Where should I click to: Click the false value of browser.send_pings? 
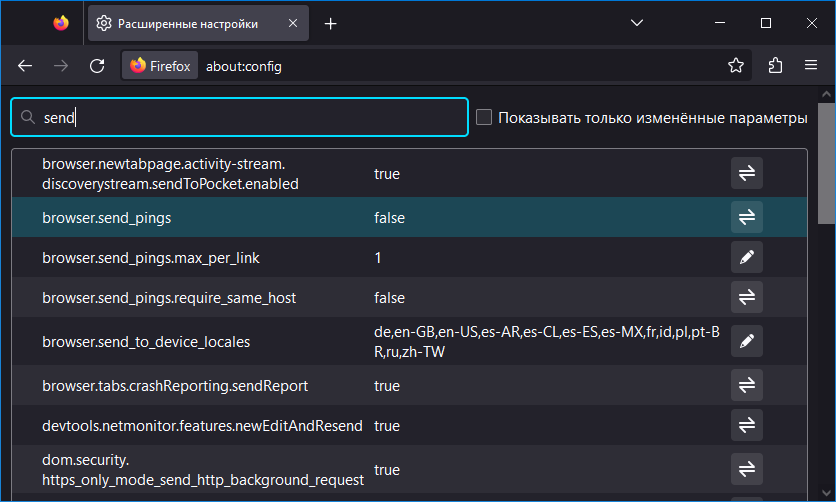pyautogui.click(x=389, y=218)
